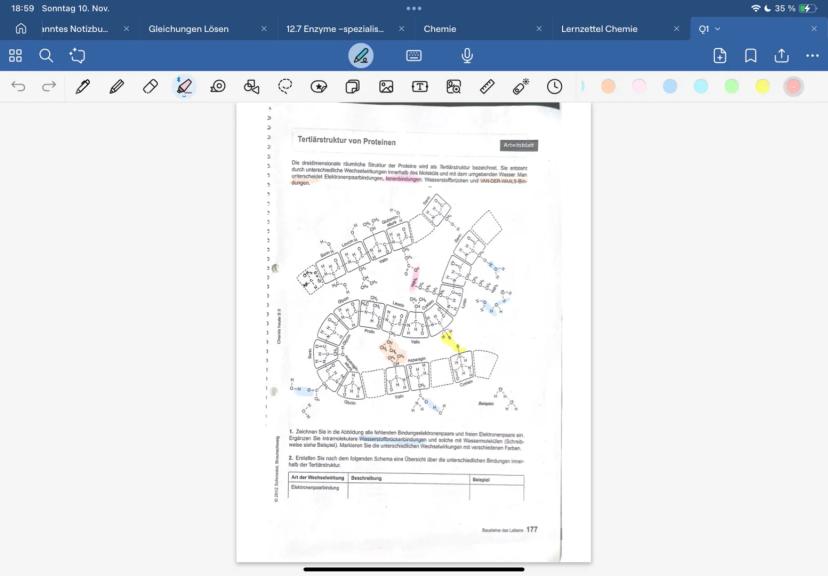Switch to keyboard typing mode
The image size is (828, 576).
coord(414,56)
